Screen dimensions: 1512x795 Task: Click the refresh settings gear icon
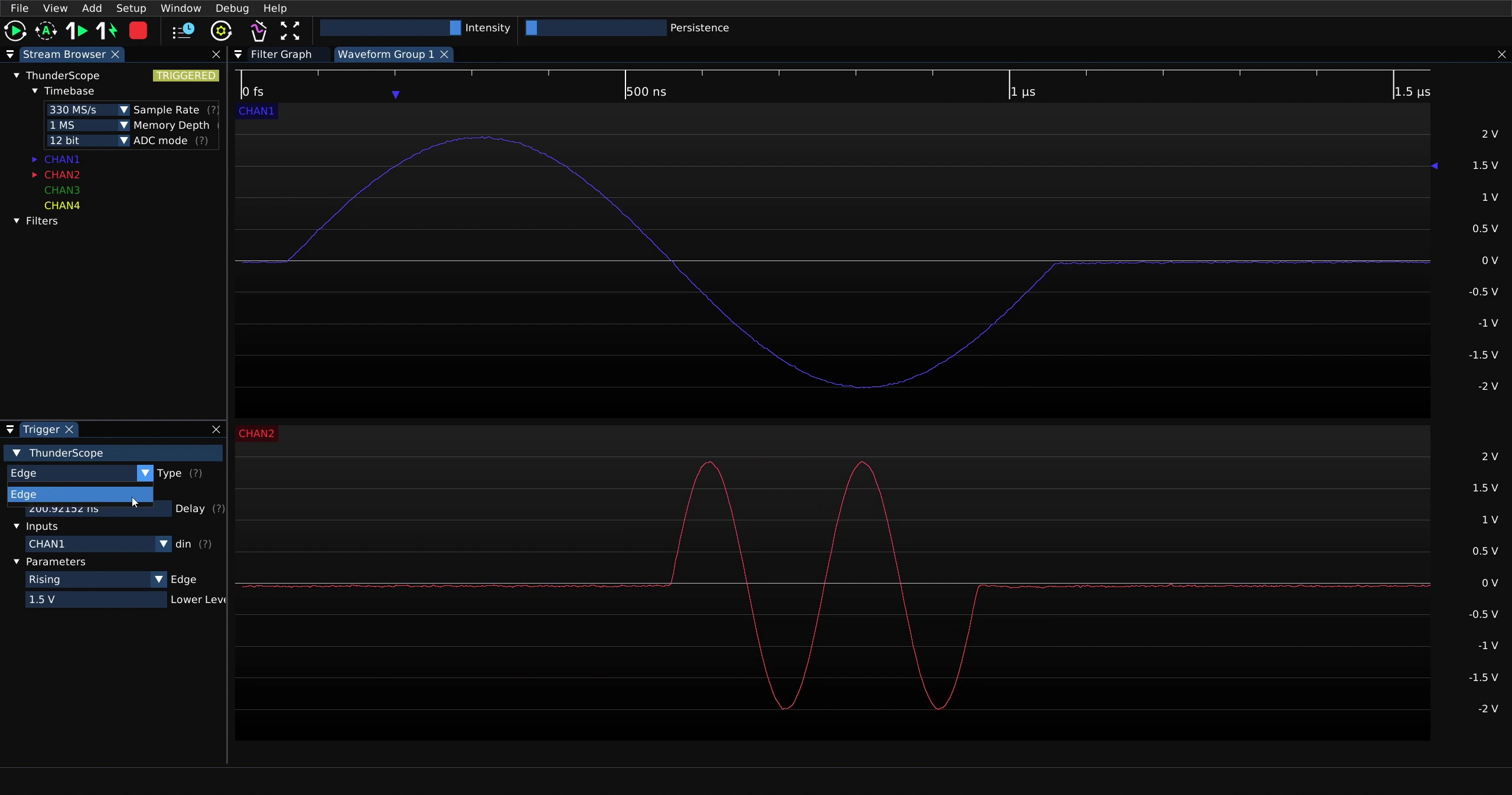(221, 31)
